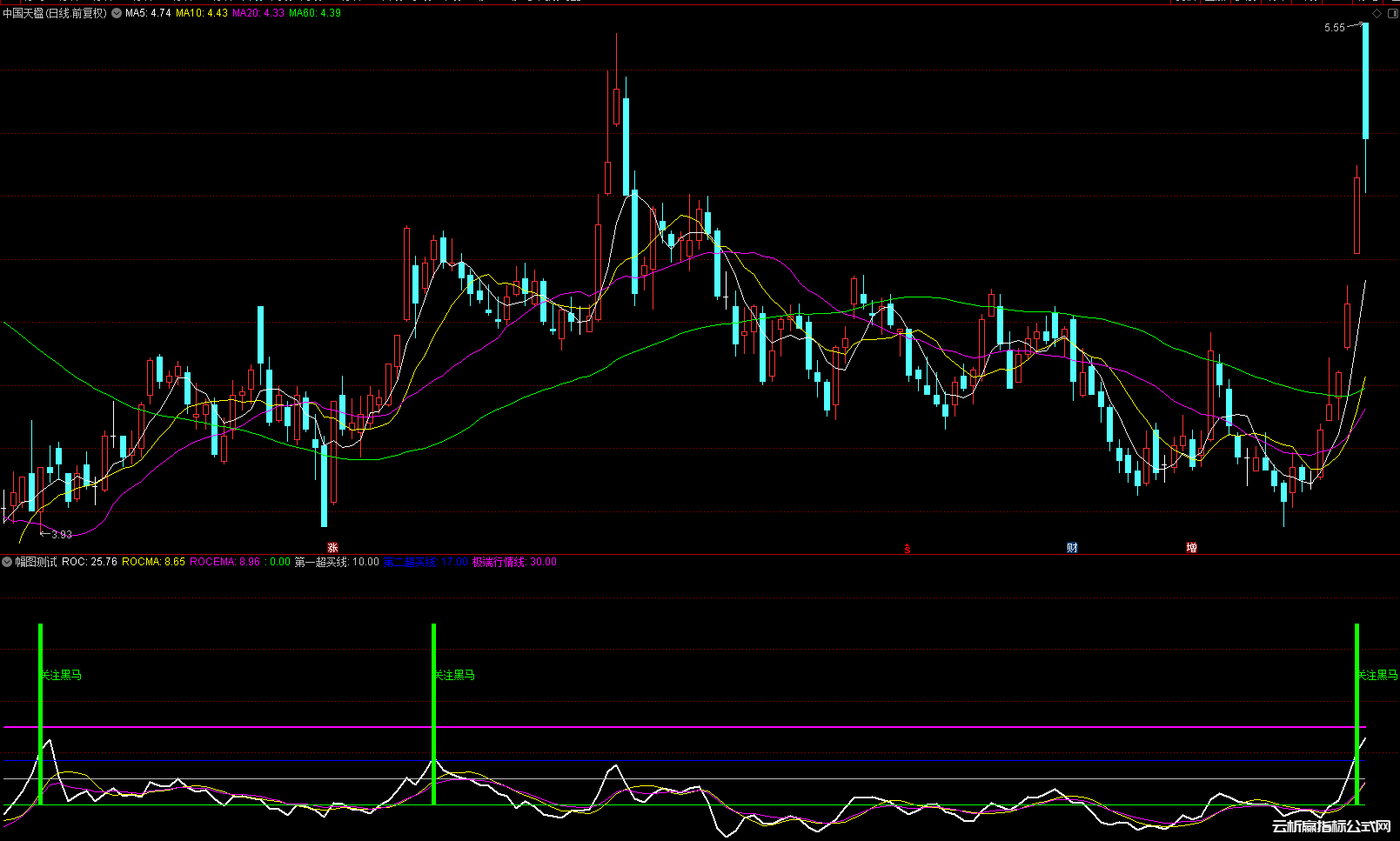Click the 极端行情线: 30.00 label
Viewport: 1400px width, 841px height.
click(514, 562)
